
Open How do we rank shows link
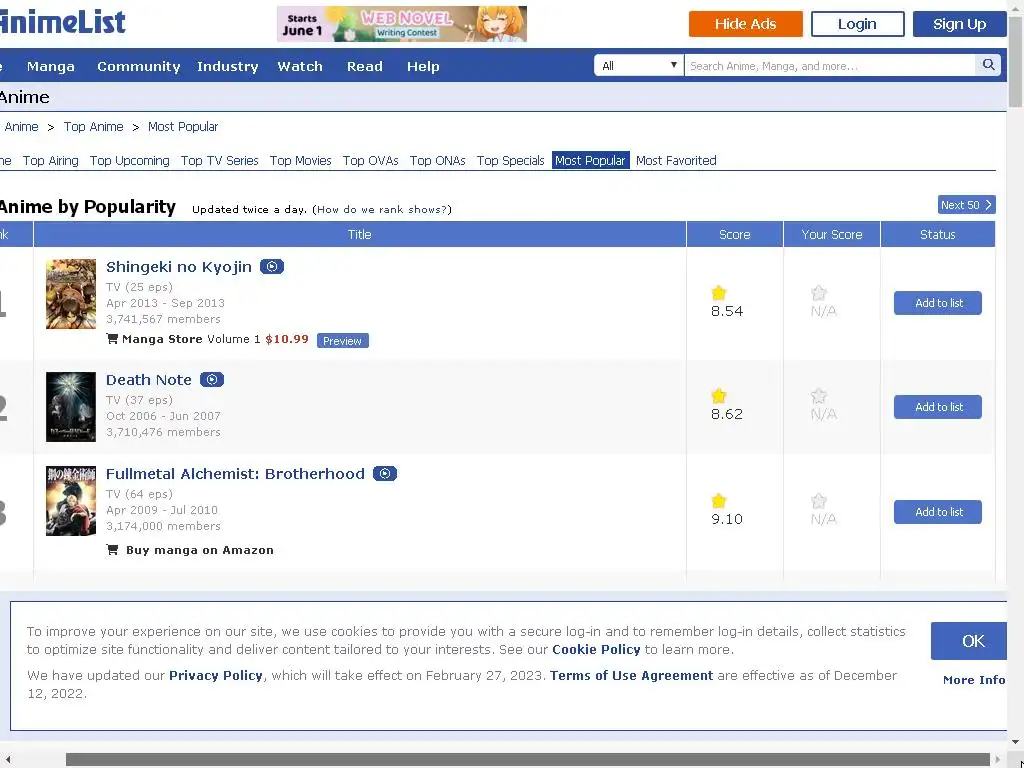click(x=382, y=210)
